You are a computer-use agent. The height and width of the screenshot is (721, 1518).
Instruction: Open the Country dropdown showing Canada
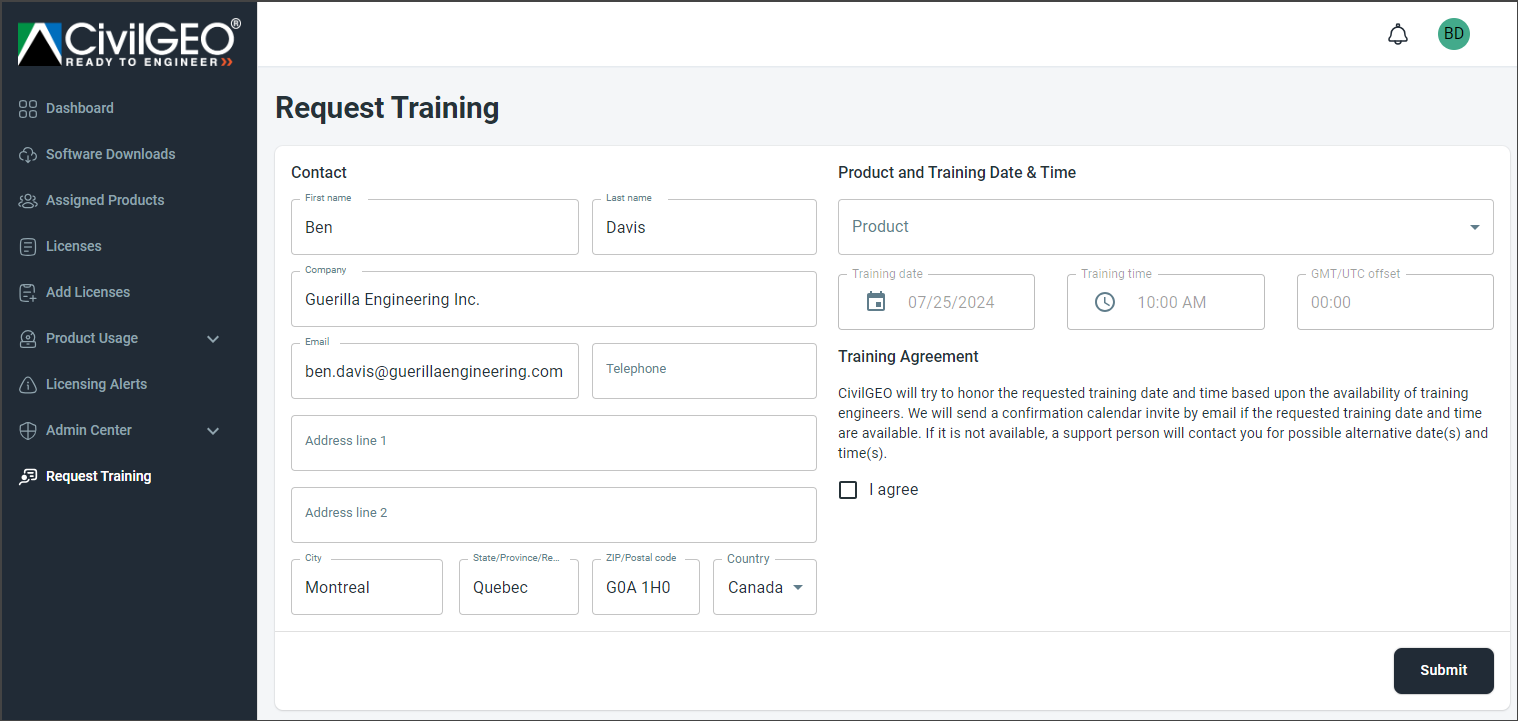(x=765, y=587)
